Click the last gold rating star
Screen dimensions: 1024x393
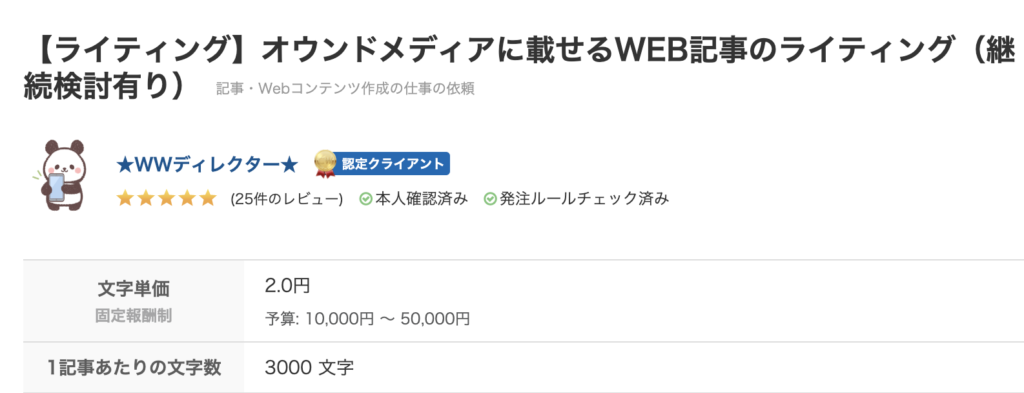(x=207, y=198)
